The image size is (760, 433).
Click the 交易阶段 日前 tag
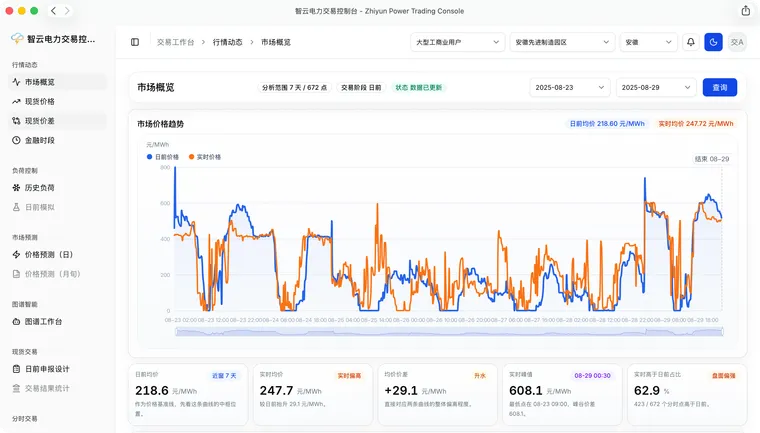click(x=361, y=88)
